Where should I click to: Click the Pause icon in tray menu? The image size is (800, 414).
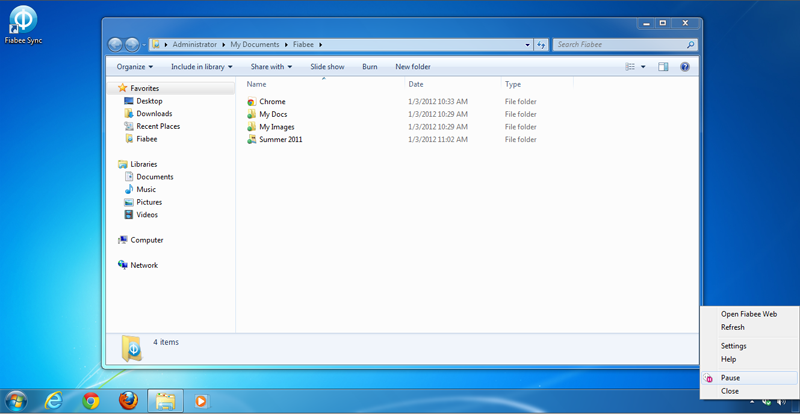point(708,378)
